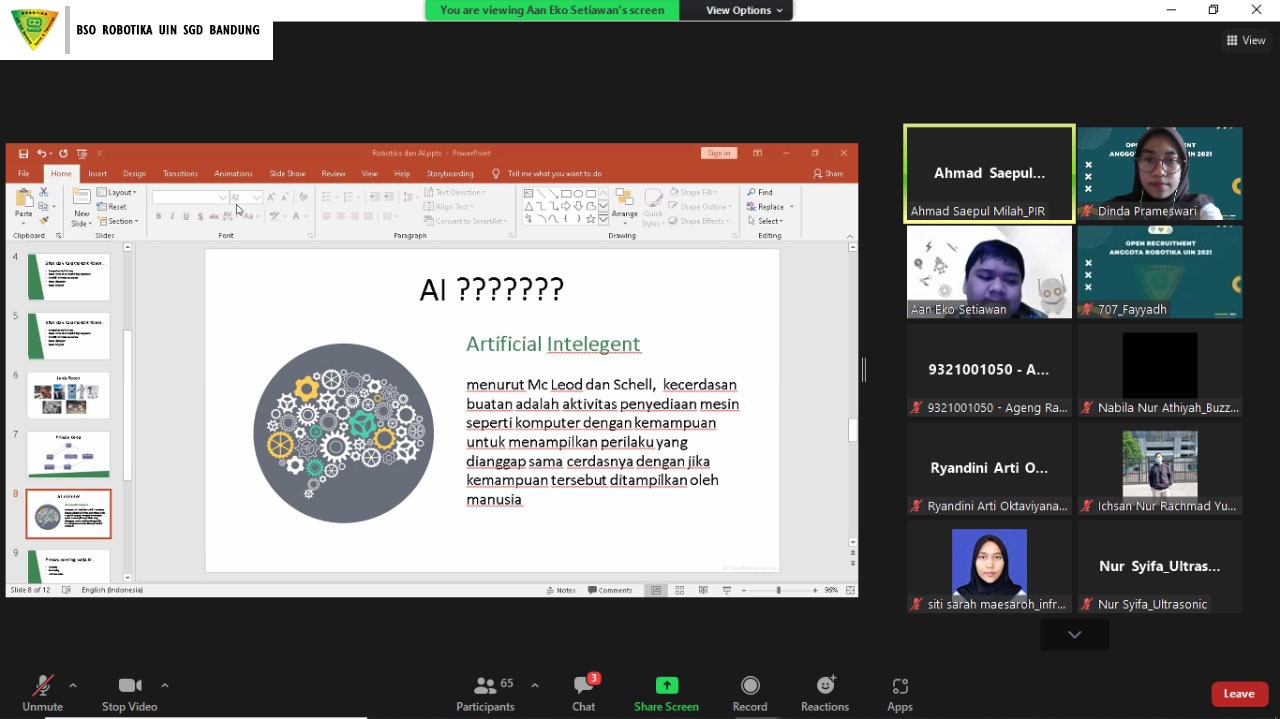The image size is (1280, 719).
Task: Click Sign in button in PowerPoint
Action: [718, 153]
